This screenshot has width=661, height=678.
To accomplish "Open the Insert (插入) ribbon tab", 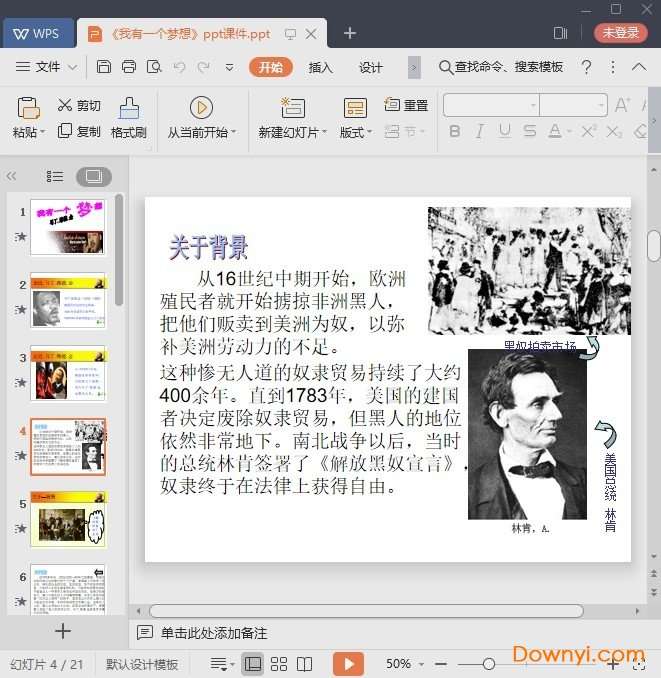I will pyautogui.click(x=321, y=67).
